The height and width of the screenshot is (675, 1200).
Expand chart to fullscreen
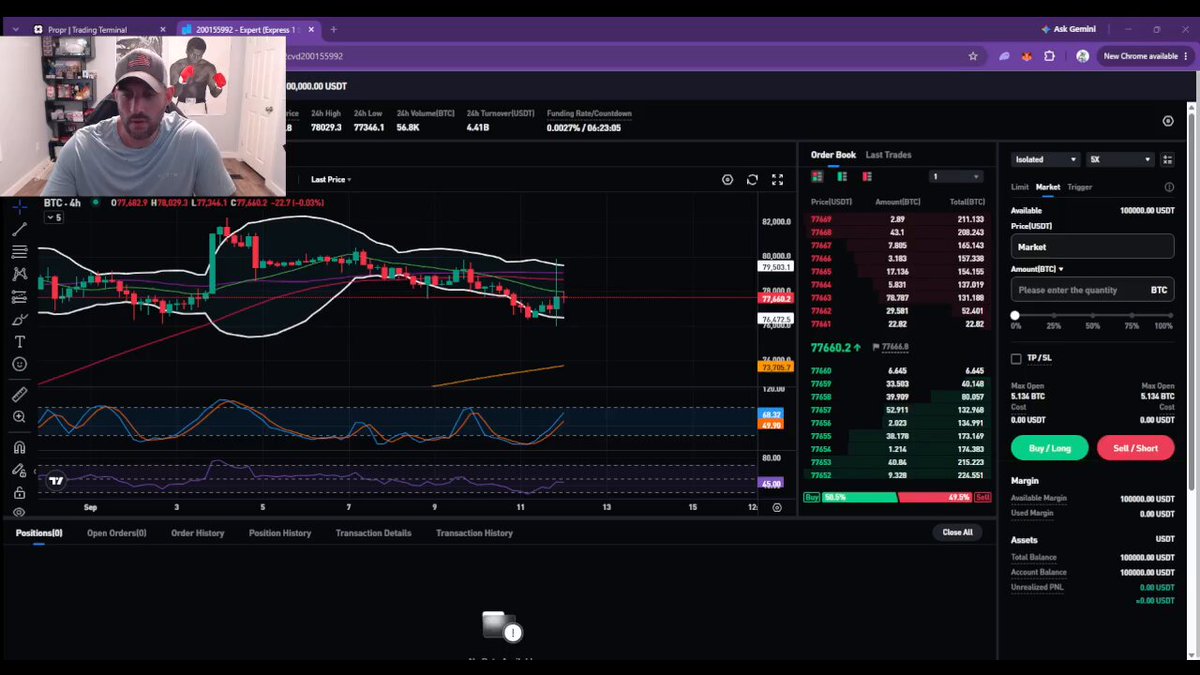coord(777,180)
